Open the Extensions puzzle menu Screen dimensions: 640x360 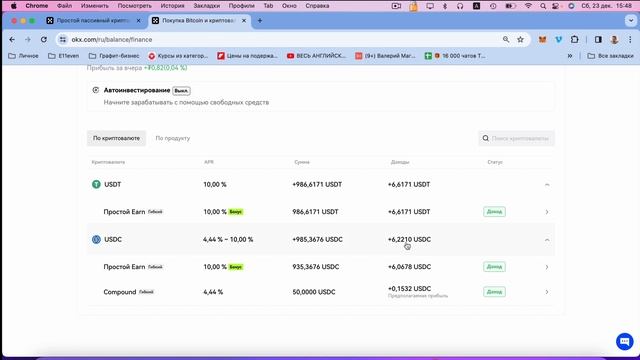(575, 40)
